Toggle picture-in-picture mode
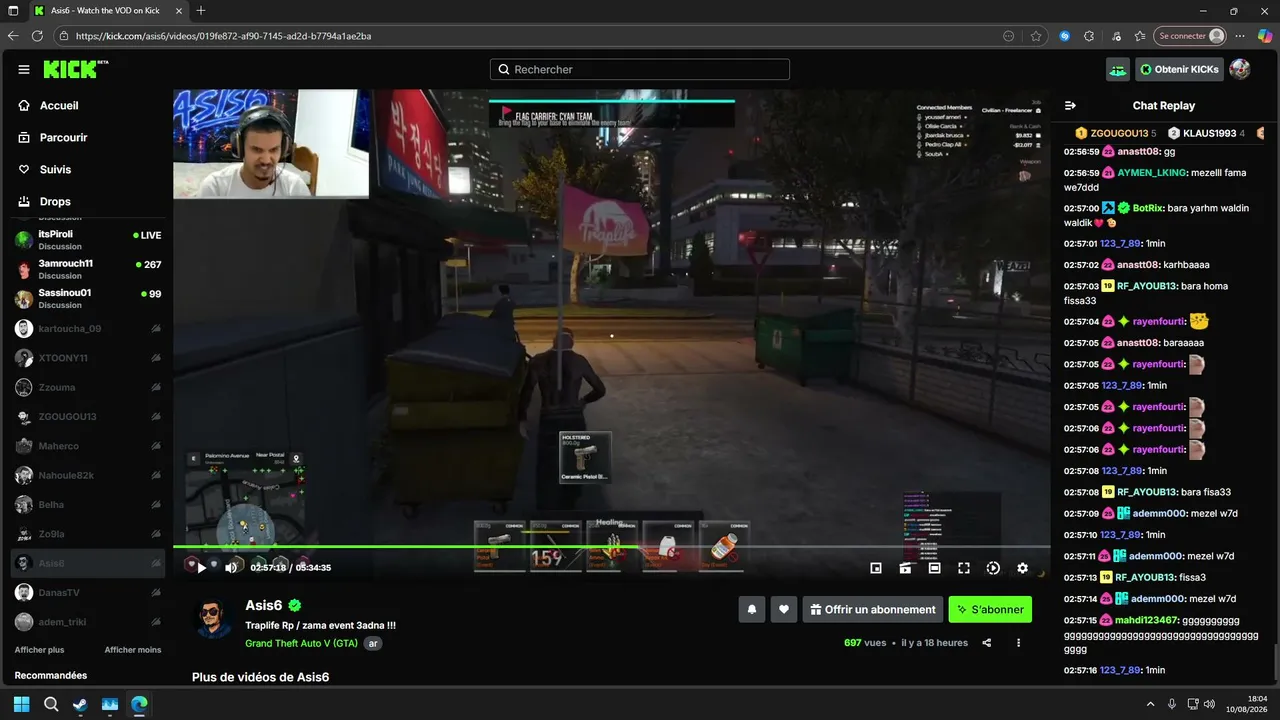Image resolution: width=1280 pixels, height=720 pixels. [x=876, y=568]
